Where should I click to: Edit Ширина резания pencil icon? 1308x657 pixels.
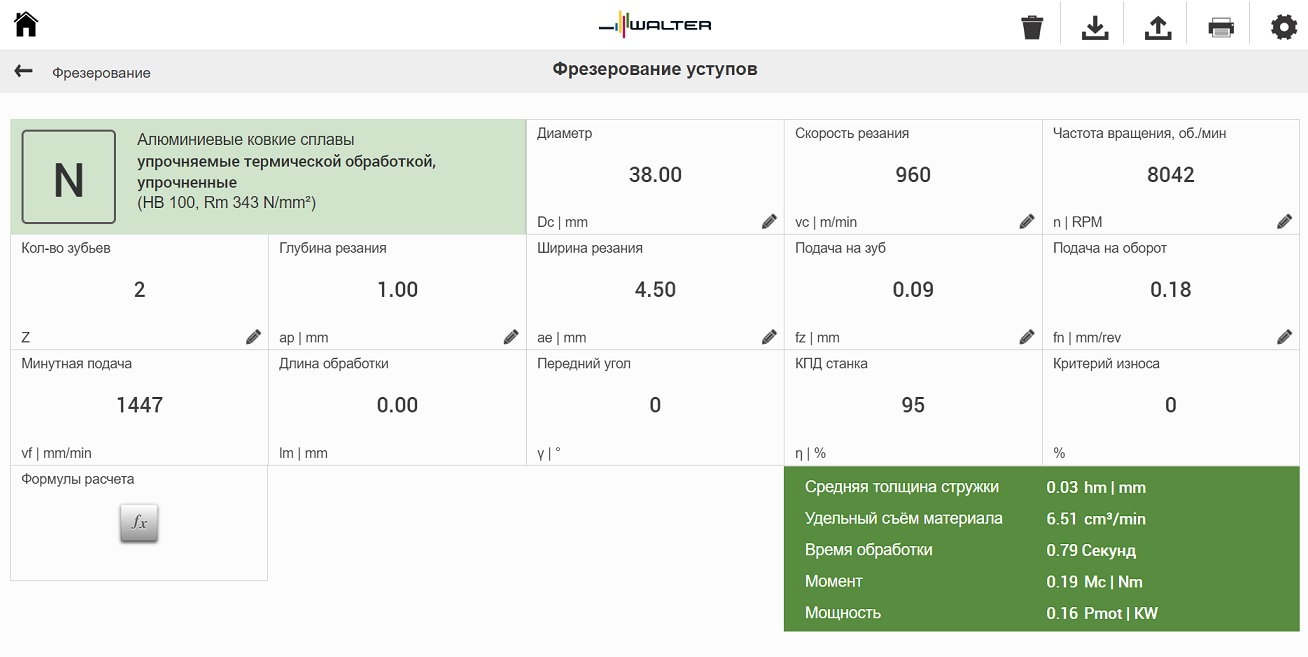click(x=769, y=337)
